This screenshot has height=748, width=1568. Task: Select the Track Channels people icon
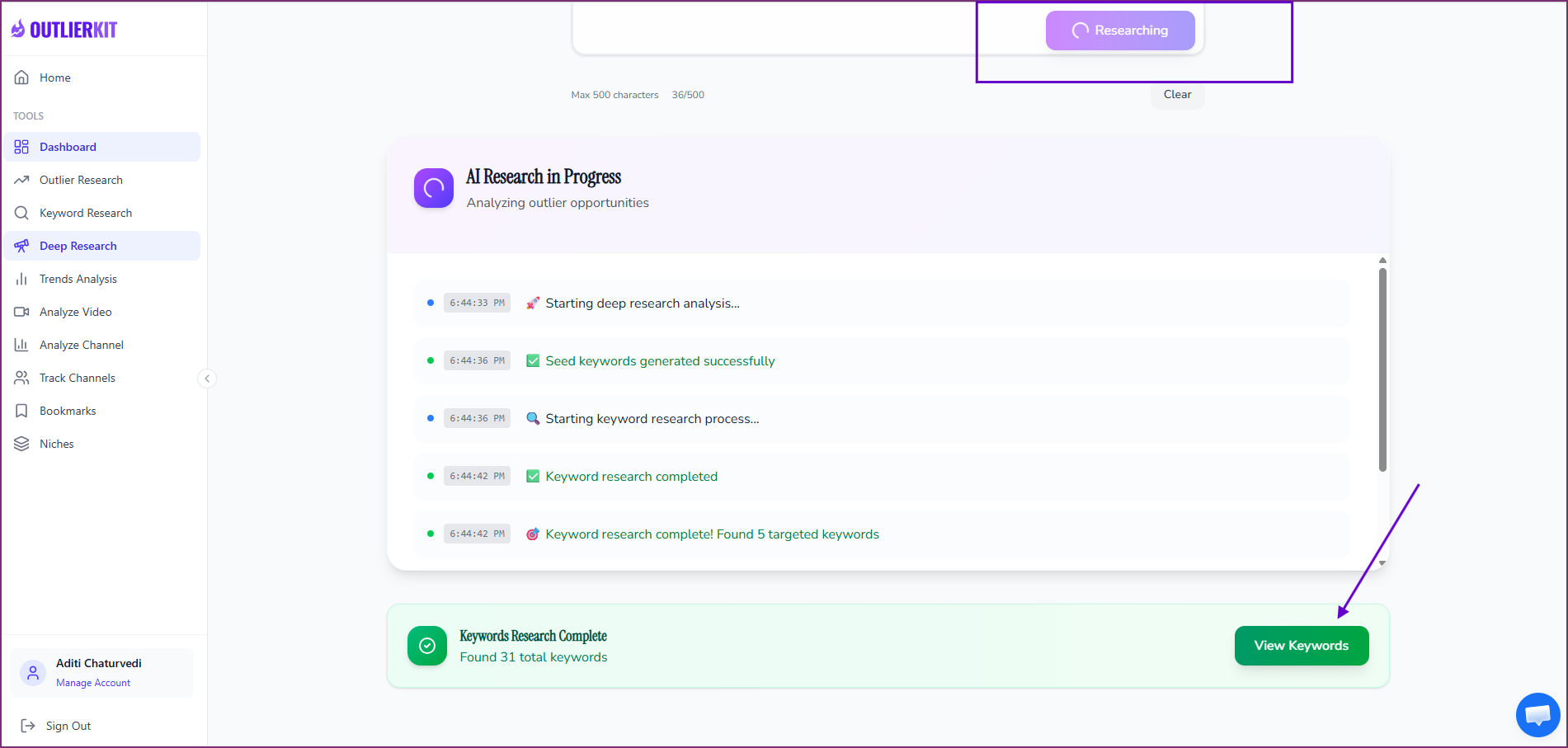pos(21,377)
